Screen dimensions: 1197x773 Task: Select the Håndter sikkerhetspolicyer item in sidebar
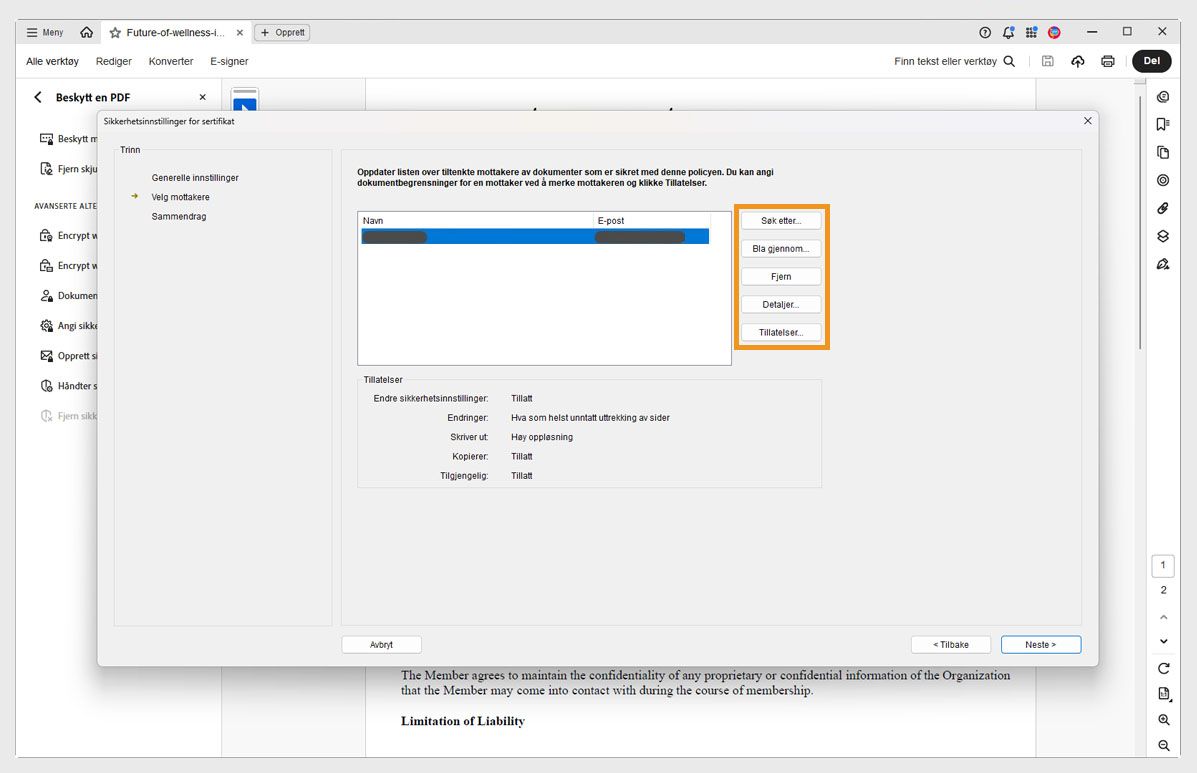(x=69, y=386)
